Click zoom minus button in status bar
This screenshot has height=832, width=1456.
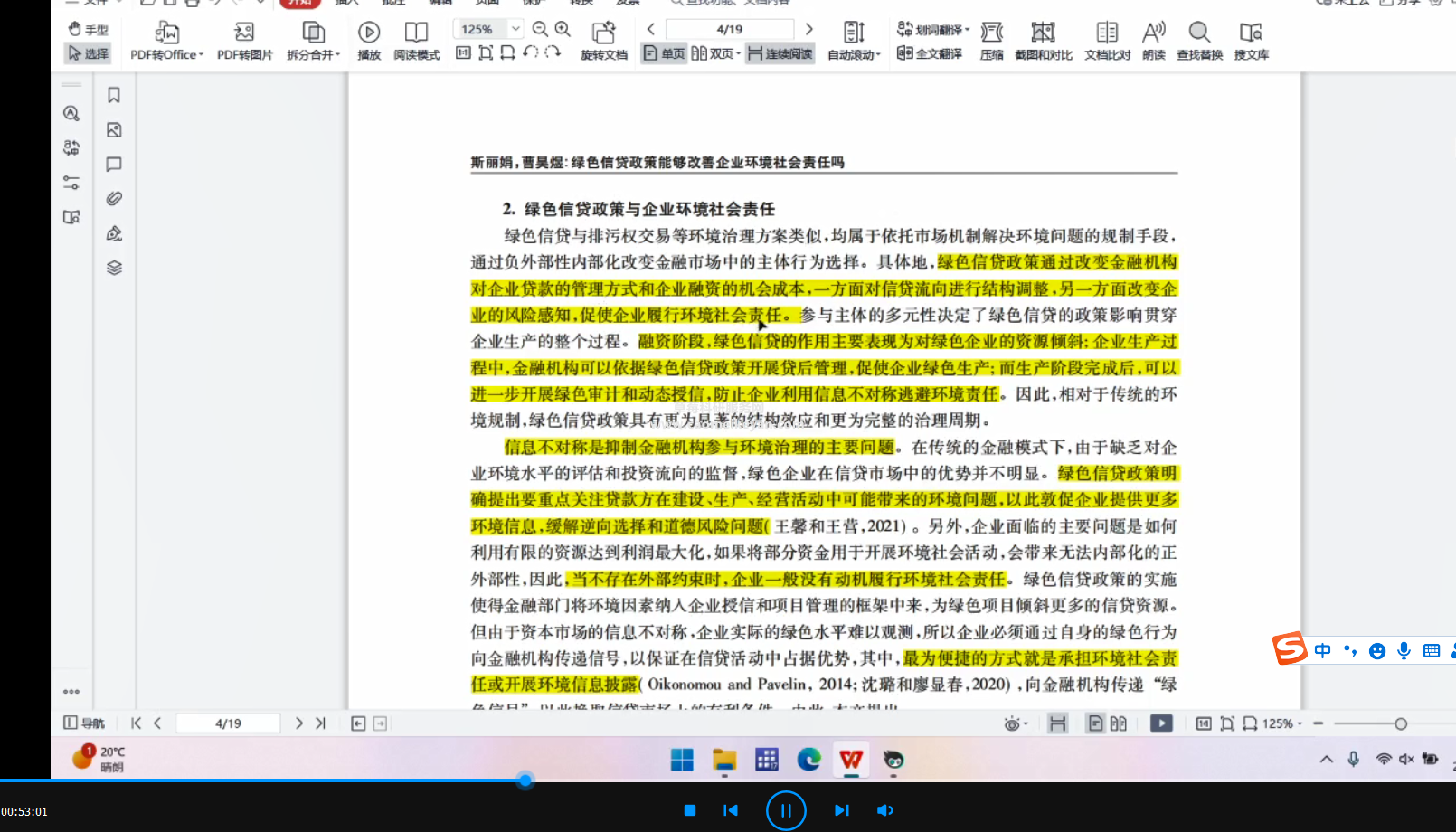[1319, 723]
